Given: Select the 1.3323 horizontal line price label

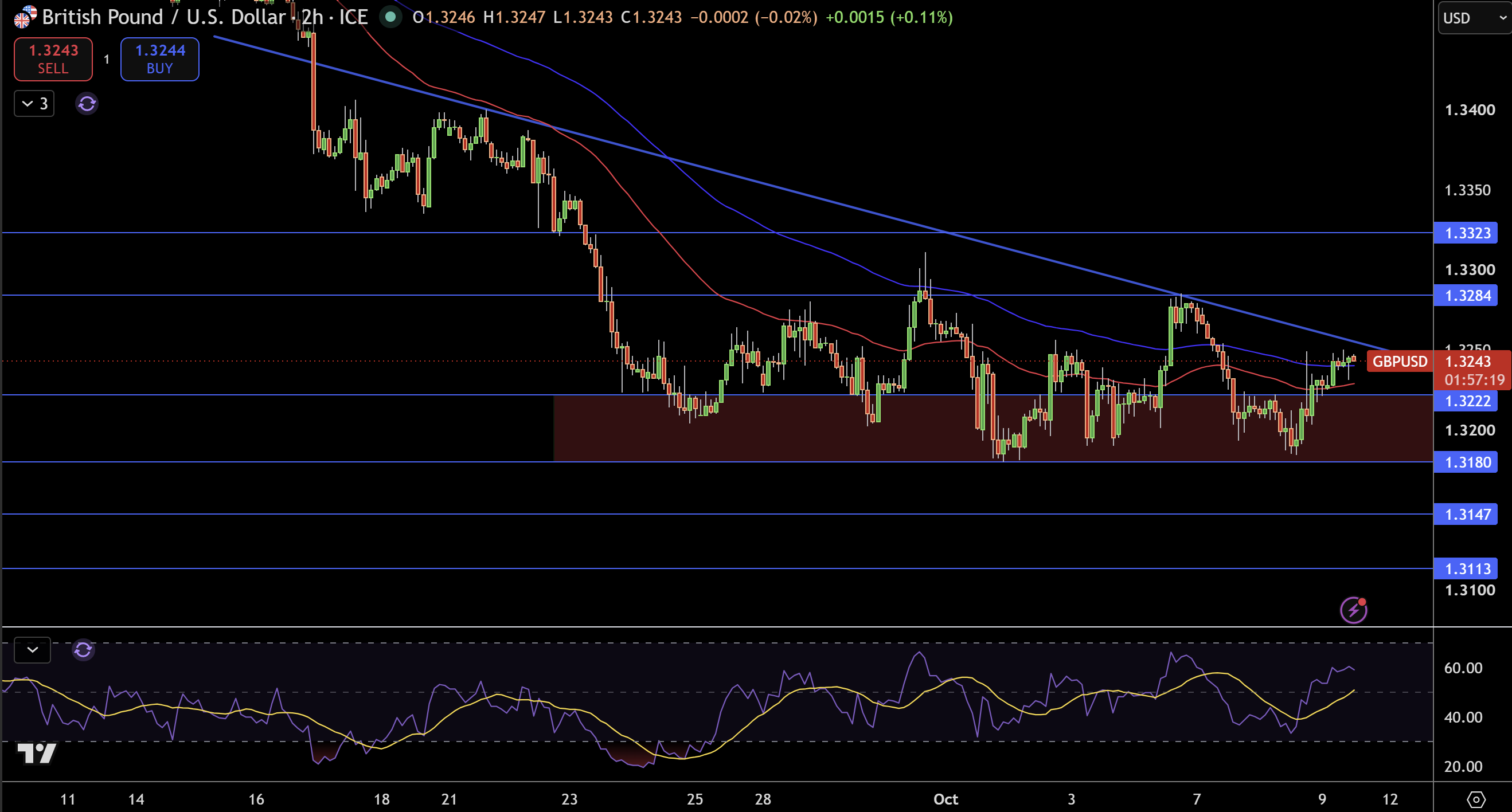Looking at the screenshot, I should click(1466, 233).
